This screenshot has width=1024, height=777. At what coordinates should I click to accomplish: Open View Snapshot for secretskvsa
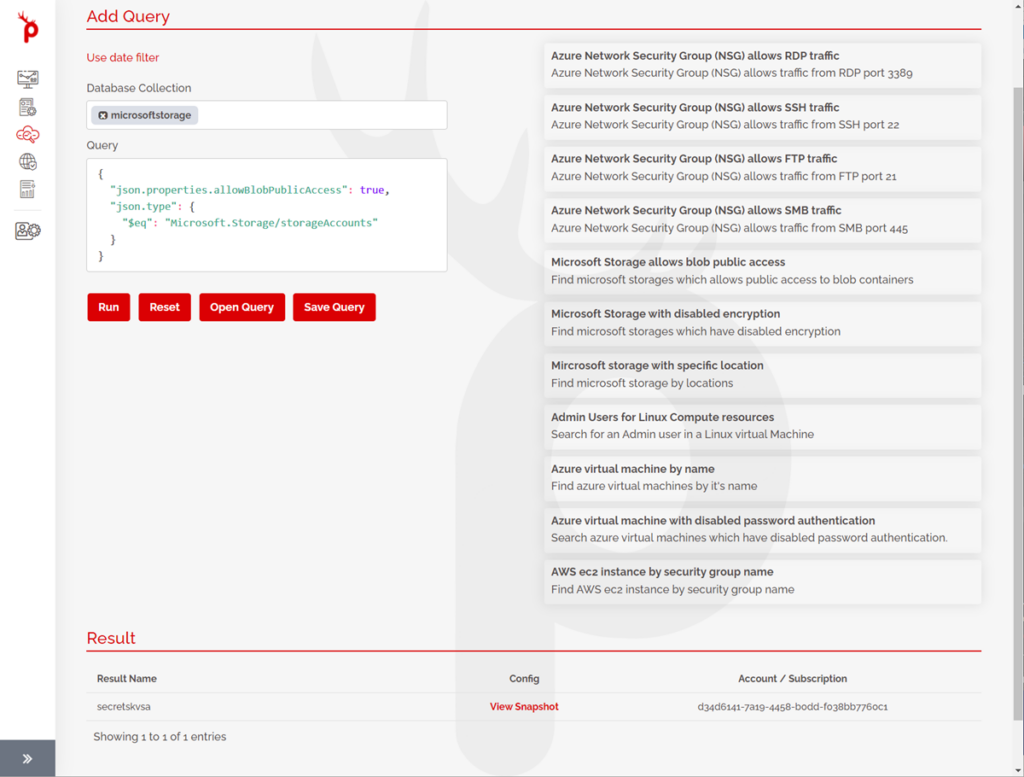tap(524, 707)
